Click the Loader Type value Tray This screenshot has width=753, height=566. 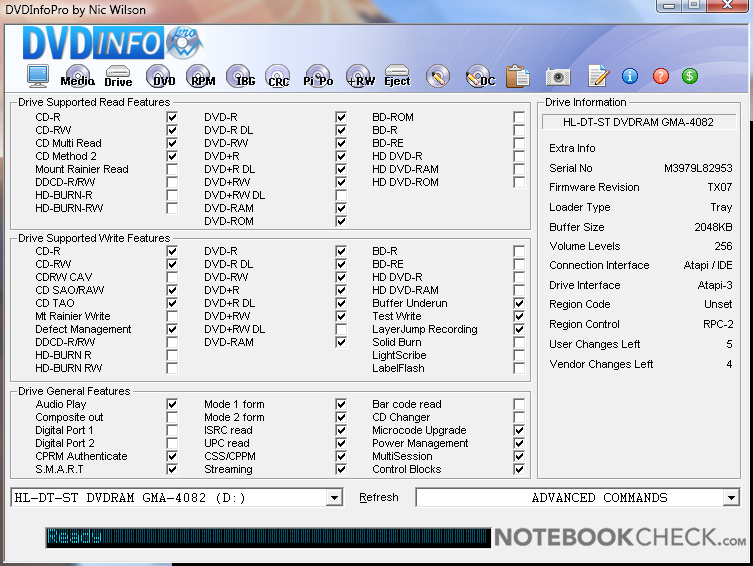[721, 207]
